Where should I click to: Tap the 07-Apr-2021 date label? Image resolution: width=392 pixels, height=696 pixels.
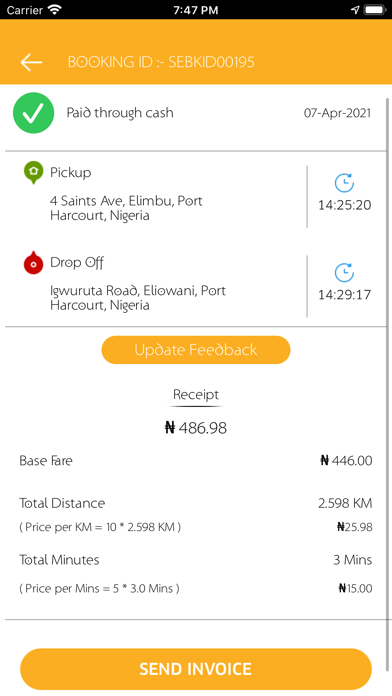[x=337, y=113]
